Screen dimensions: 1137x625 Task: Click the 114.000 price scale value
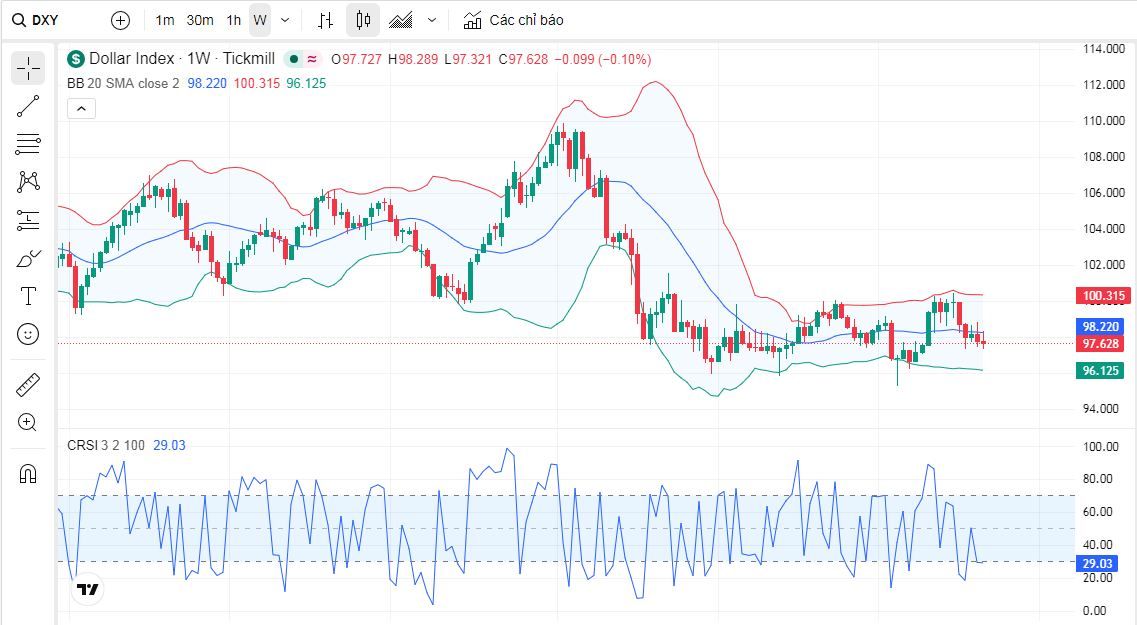(1104, 49)
